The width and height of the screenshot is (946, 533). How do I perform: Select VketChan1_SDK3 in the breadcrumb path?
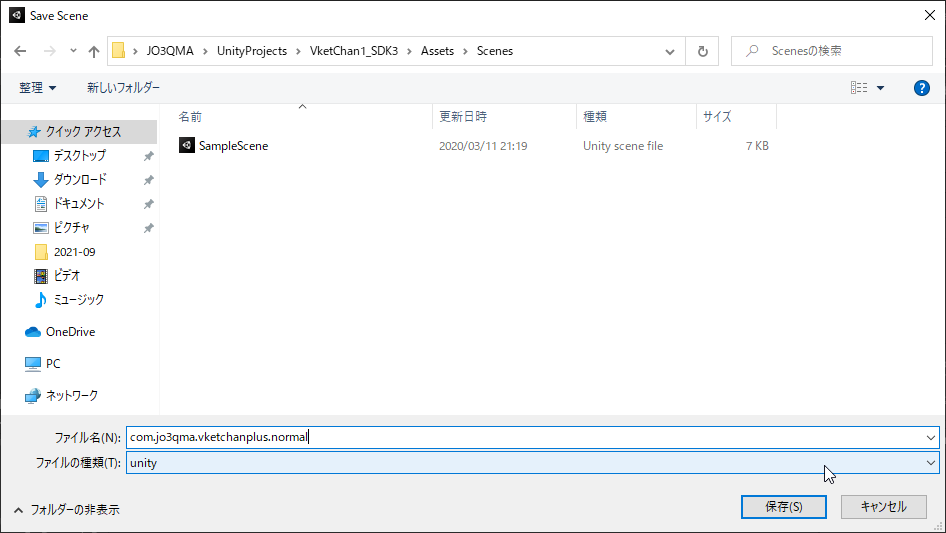354,51
